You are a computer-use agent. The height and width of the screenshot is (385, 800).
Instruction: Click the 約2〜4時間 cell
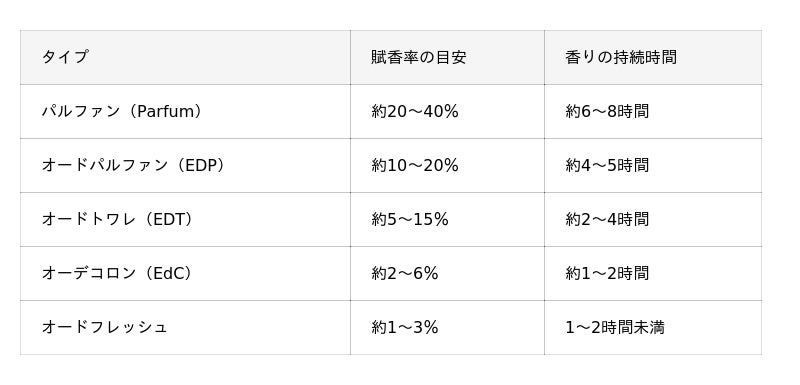tap(653, 220)
